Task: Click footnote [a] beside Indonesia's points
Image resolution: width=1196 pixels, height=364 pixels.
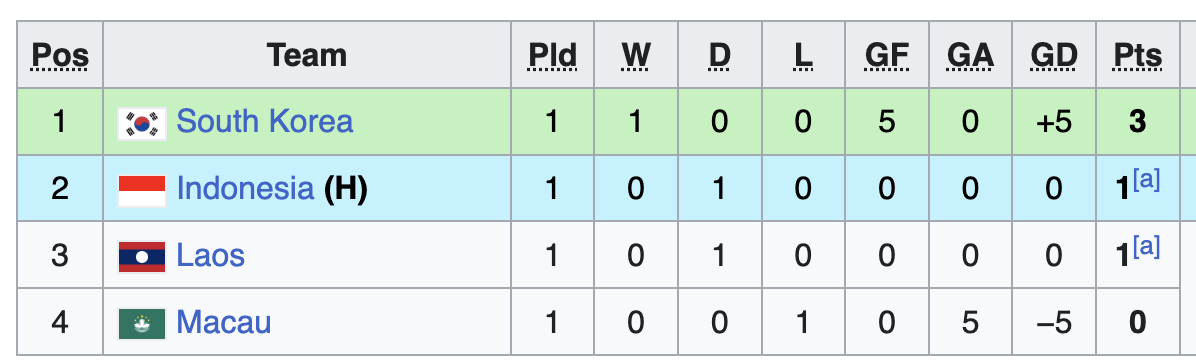Action: tap(1146, 182)
